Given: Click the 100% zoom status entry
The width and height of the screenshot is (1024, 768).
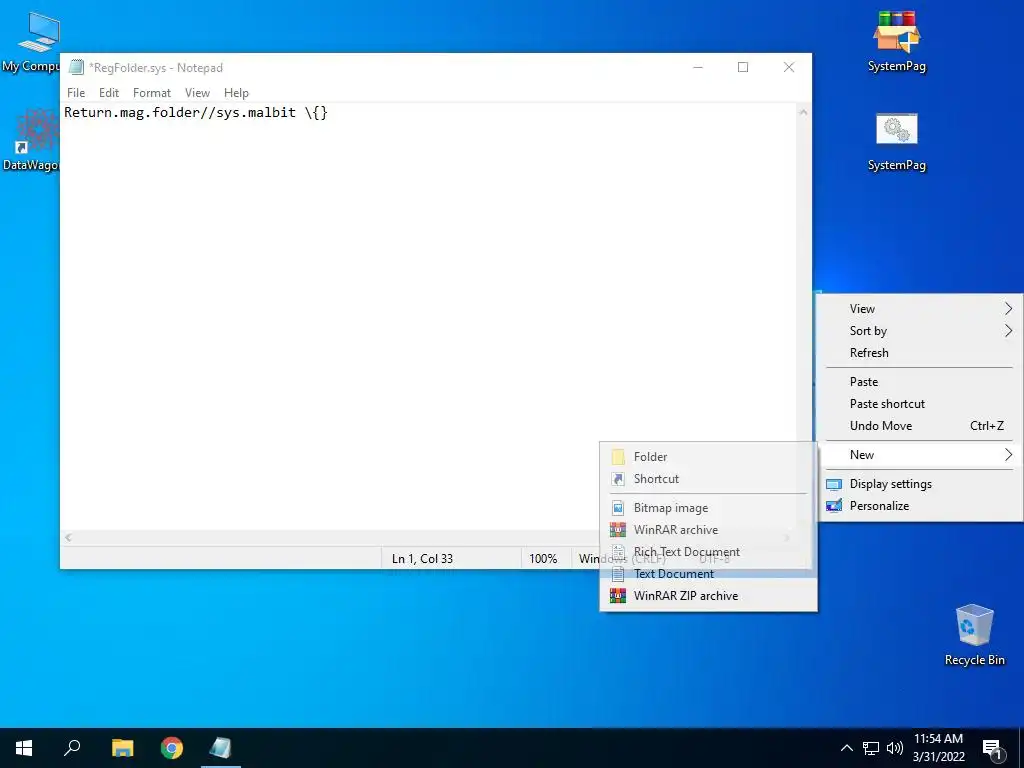Looking at the screenshot, I should point(543,559).
